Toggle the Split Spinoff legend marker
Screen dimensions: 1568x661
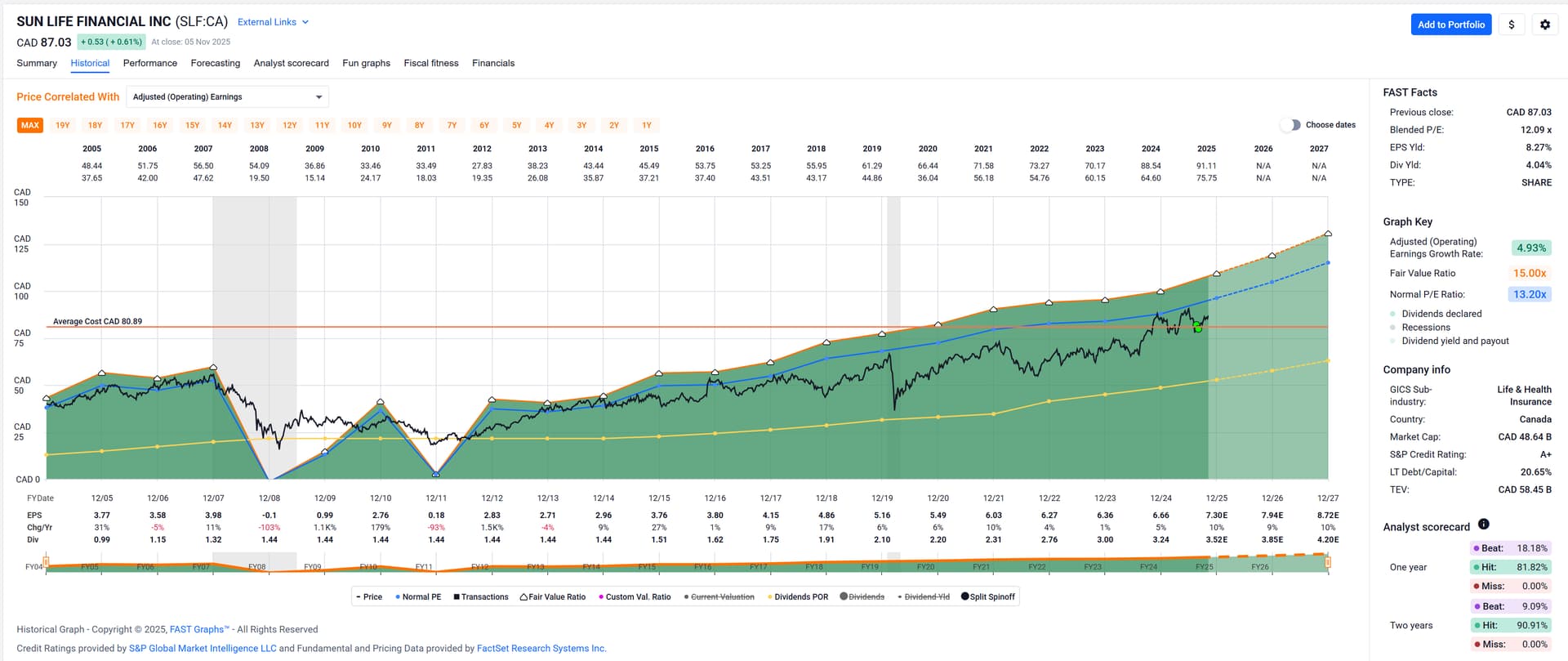pyautogui.click(x=964, y=596)
